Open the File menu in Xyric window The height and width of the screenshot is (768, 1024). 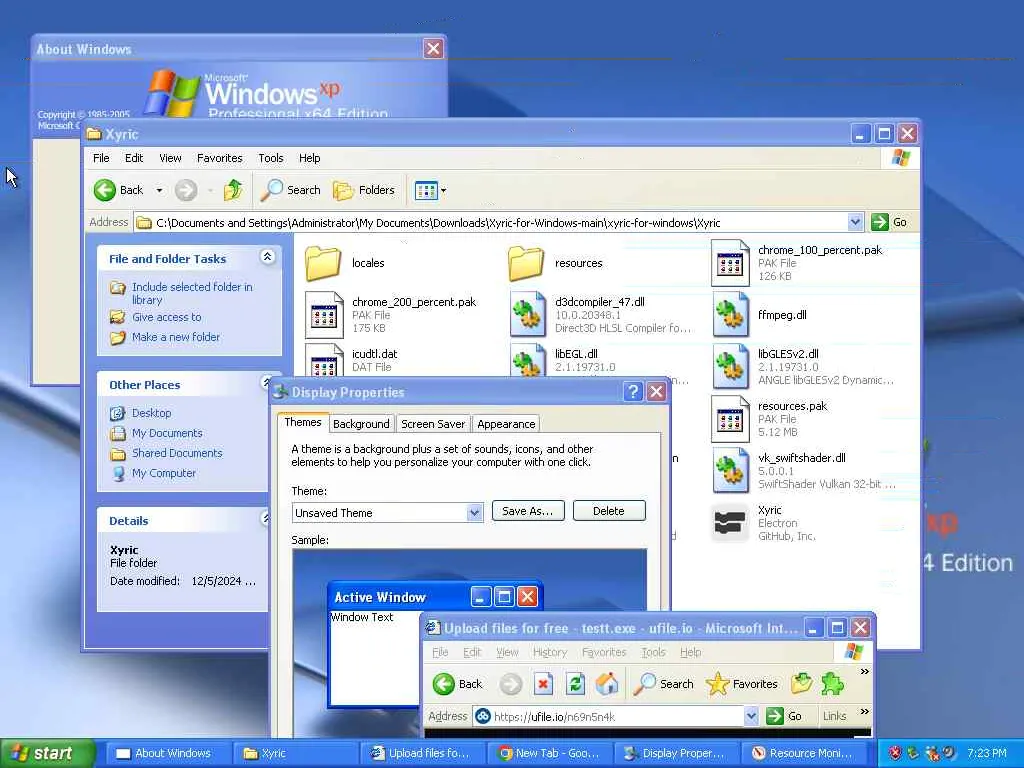(101, 158)
